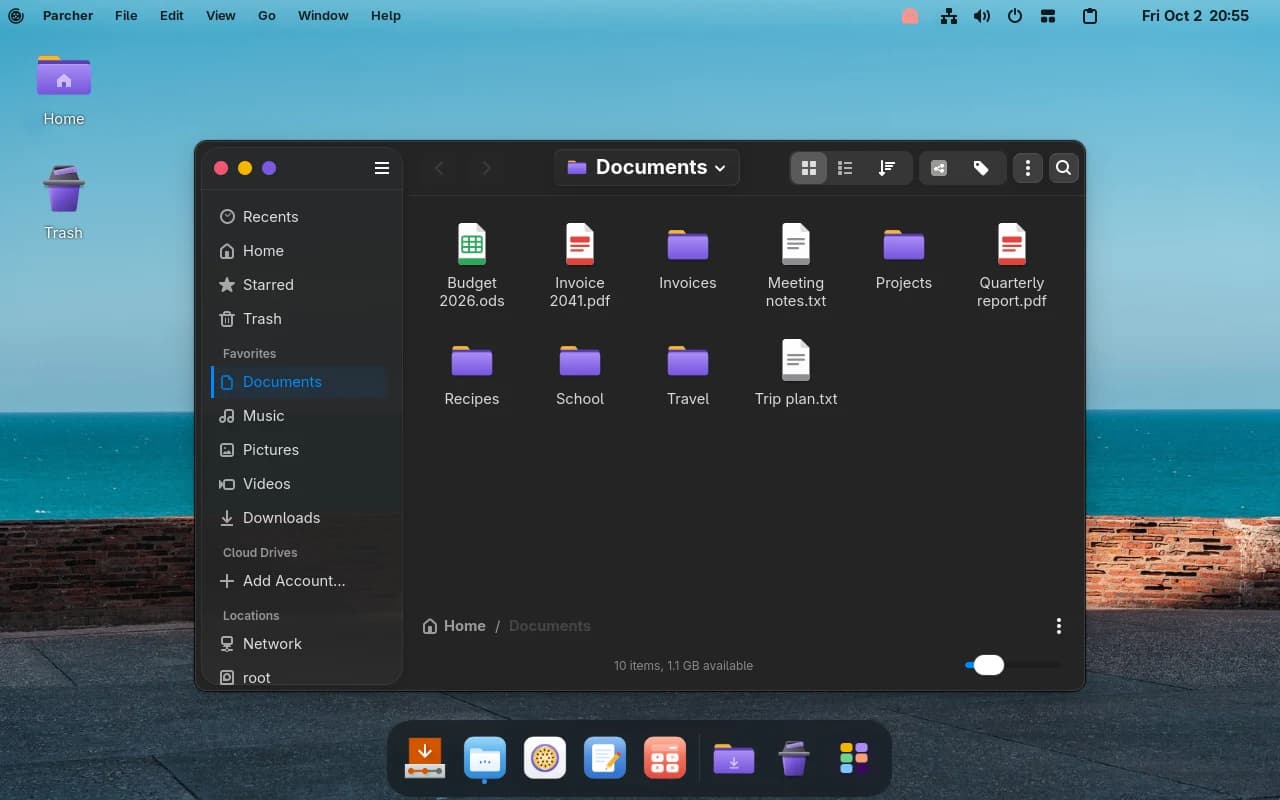This screenshot has height=800, width=1280.
Task: Open Recents in the sidebar
Action: click(x=299, y=217)
